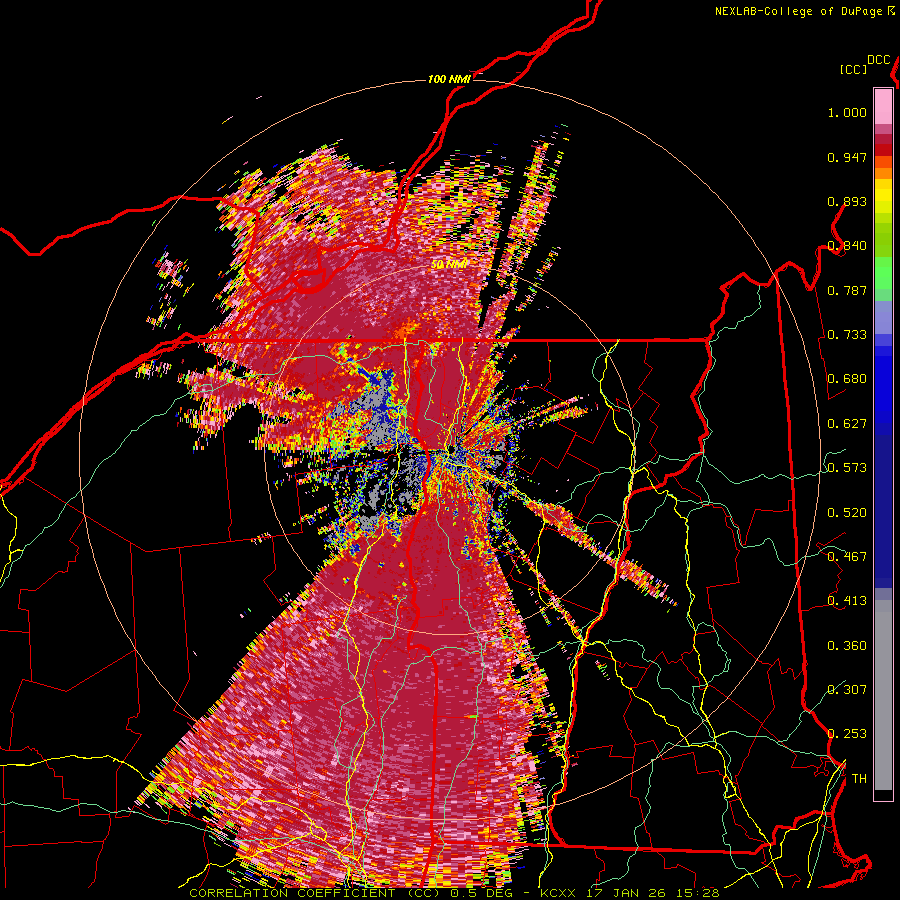
Task: Click the 100 NMI range ring label
Action: (449, 79)
